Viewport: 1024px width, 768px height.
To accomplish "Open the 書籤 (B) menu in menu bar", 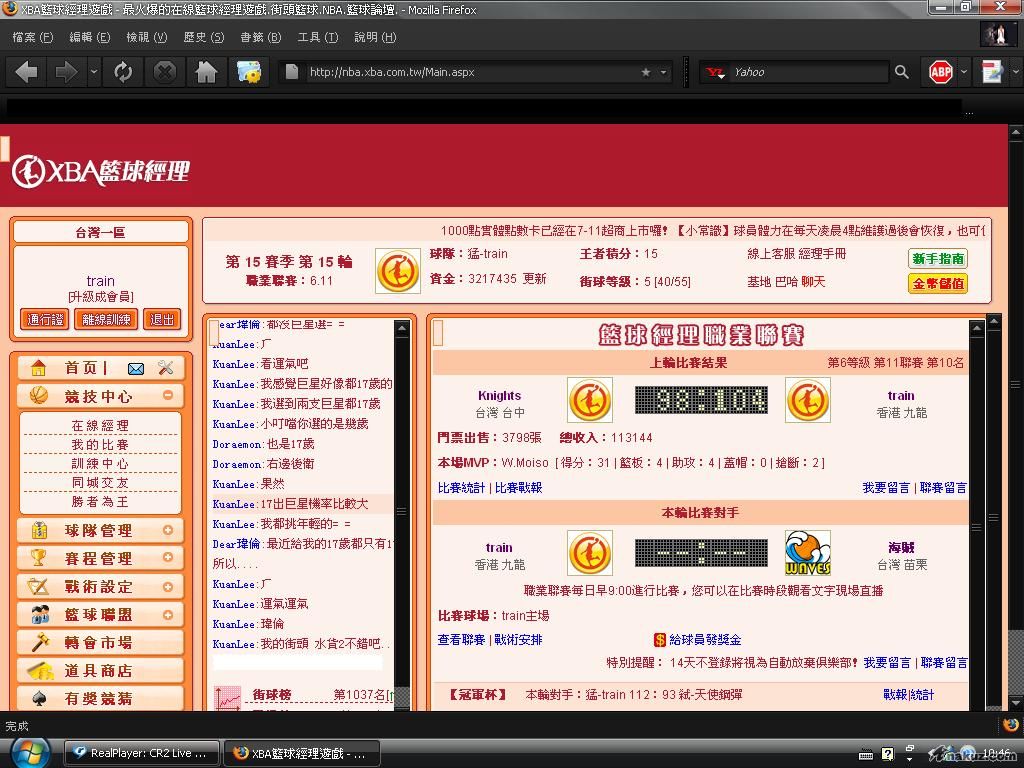I will [260, 37].
